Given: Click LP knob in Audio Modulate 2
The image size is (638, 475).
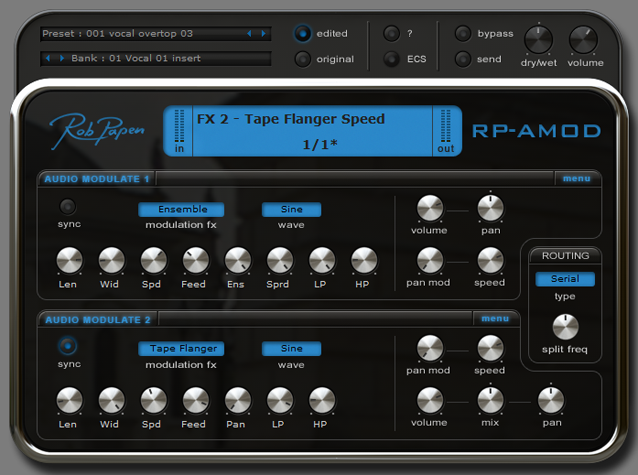Looking at the screenshot, I should pyautogui.click(x=280, y=400).
